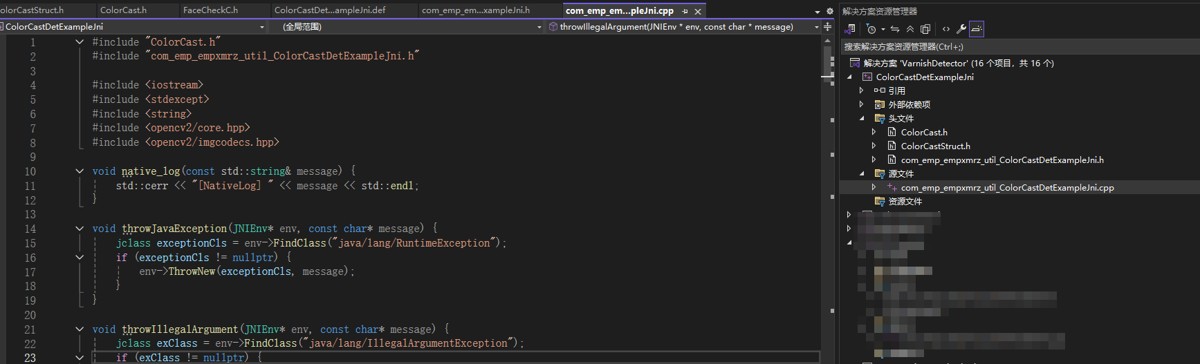Expand the ExampleJni.cpp tree node
Image resolution: width=1200 pixels, height=364 pixels.
coord(874,187)
